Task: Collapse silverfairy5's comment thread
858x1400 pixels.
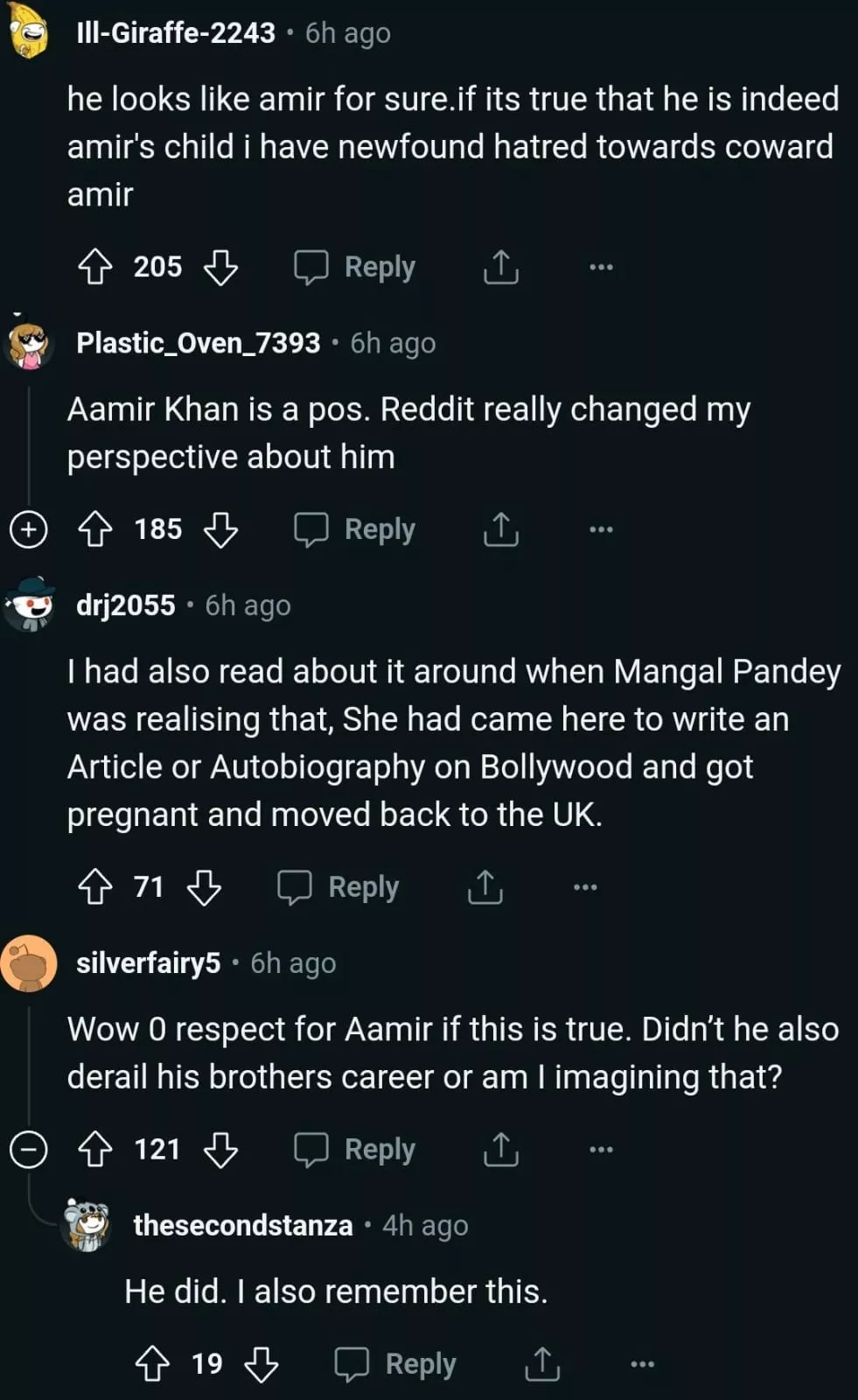Action: pos(28,1149)
